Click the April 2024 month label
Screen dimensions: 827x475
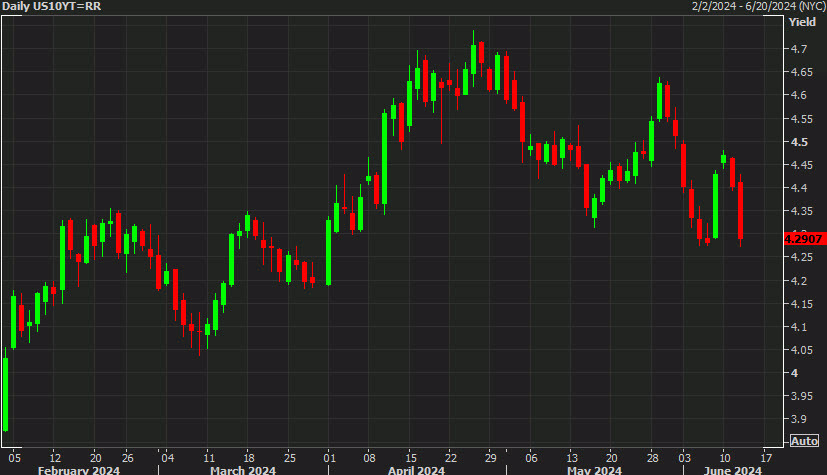[416, 470]
